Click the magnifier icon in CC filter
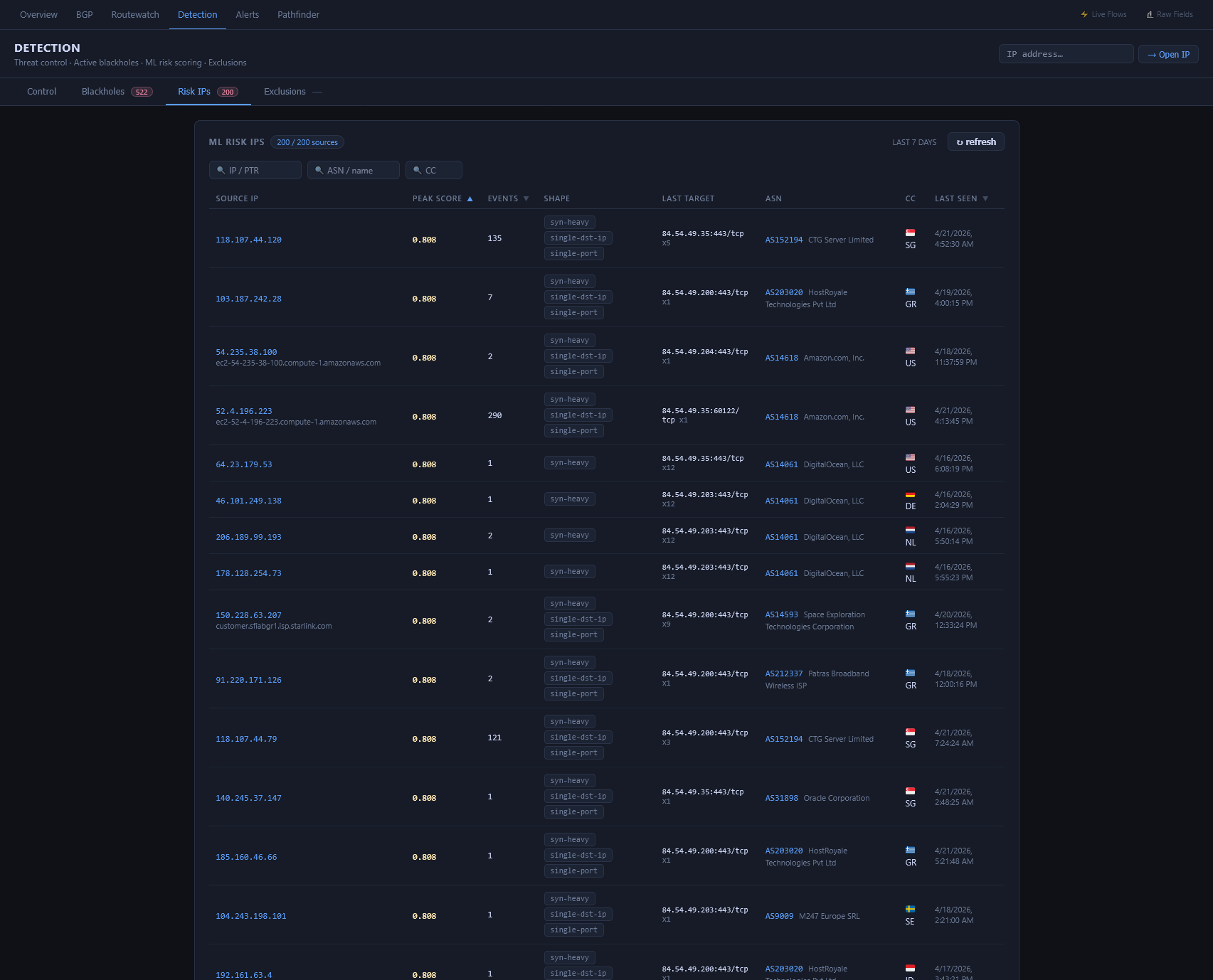The height and width of the screenshot is (980, 1213). click(418, 171)
